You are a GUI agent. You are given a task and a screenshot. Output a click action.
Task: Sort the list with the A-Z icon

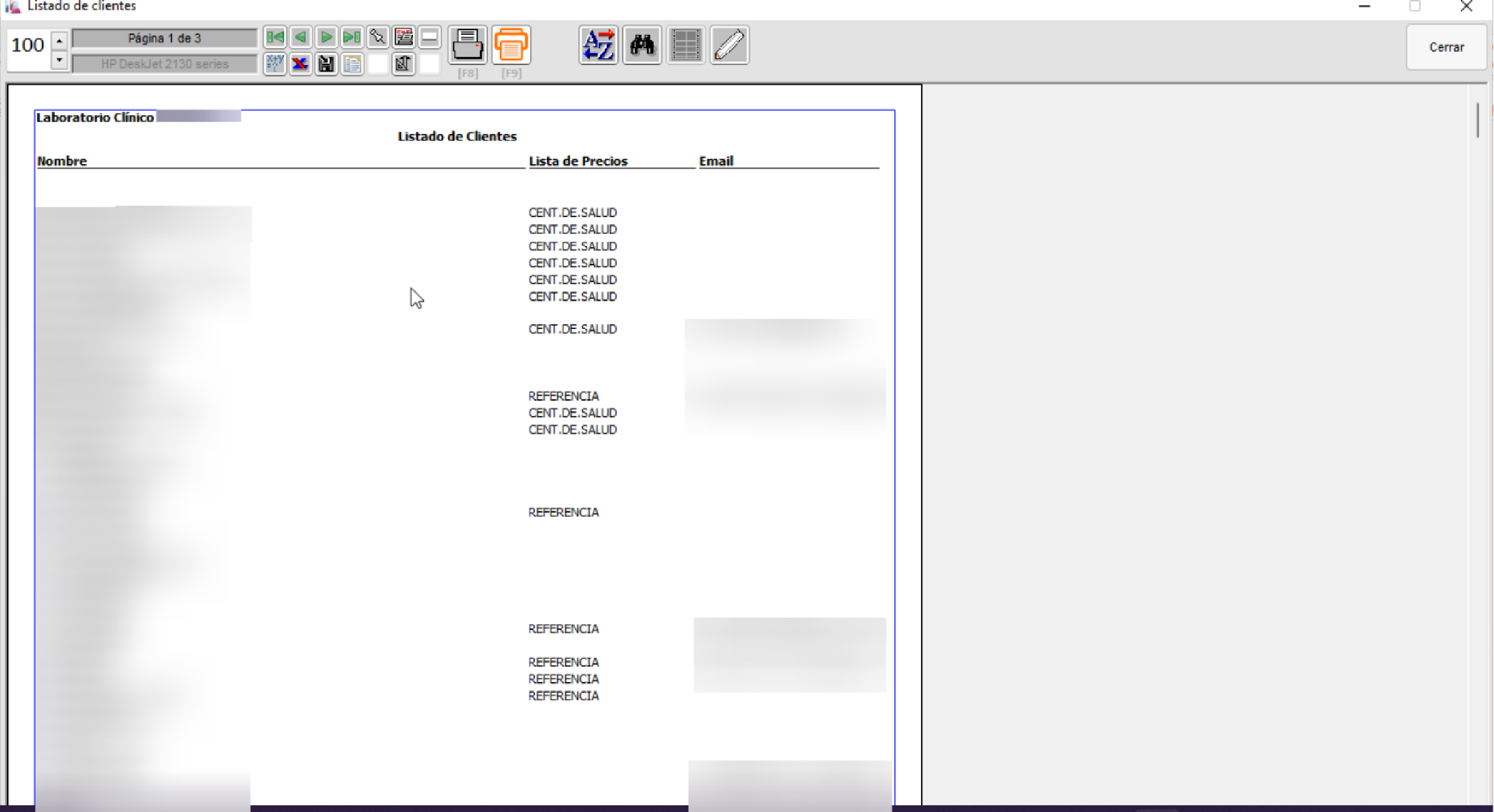pos(598,45)
